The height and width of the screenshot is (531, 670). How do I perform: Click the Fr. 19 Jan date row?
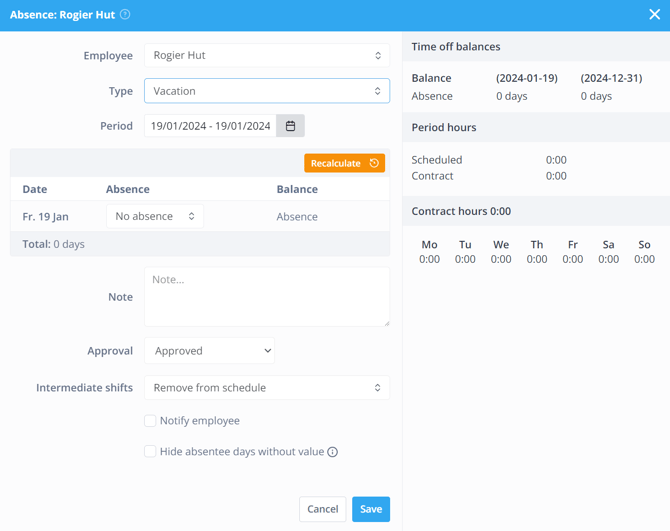[46, 216]
